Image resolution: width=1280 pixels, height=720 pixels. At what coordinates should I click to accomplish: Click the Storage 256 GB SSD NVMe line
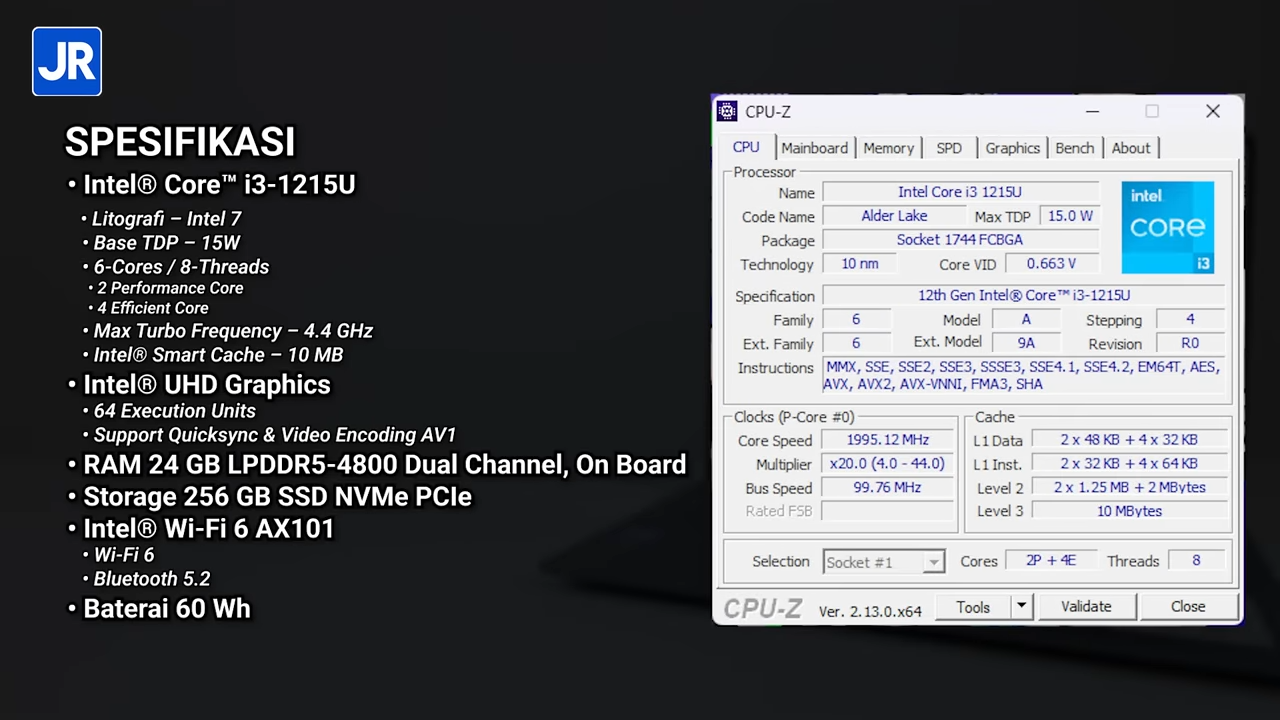277,497
